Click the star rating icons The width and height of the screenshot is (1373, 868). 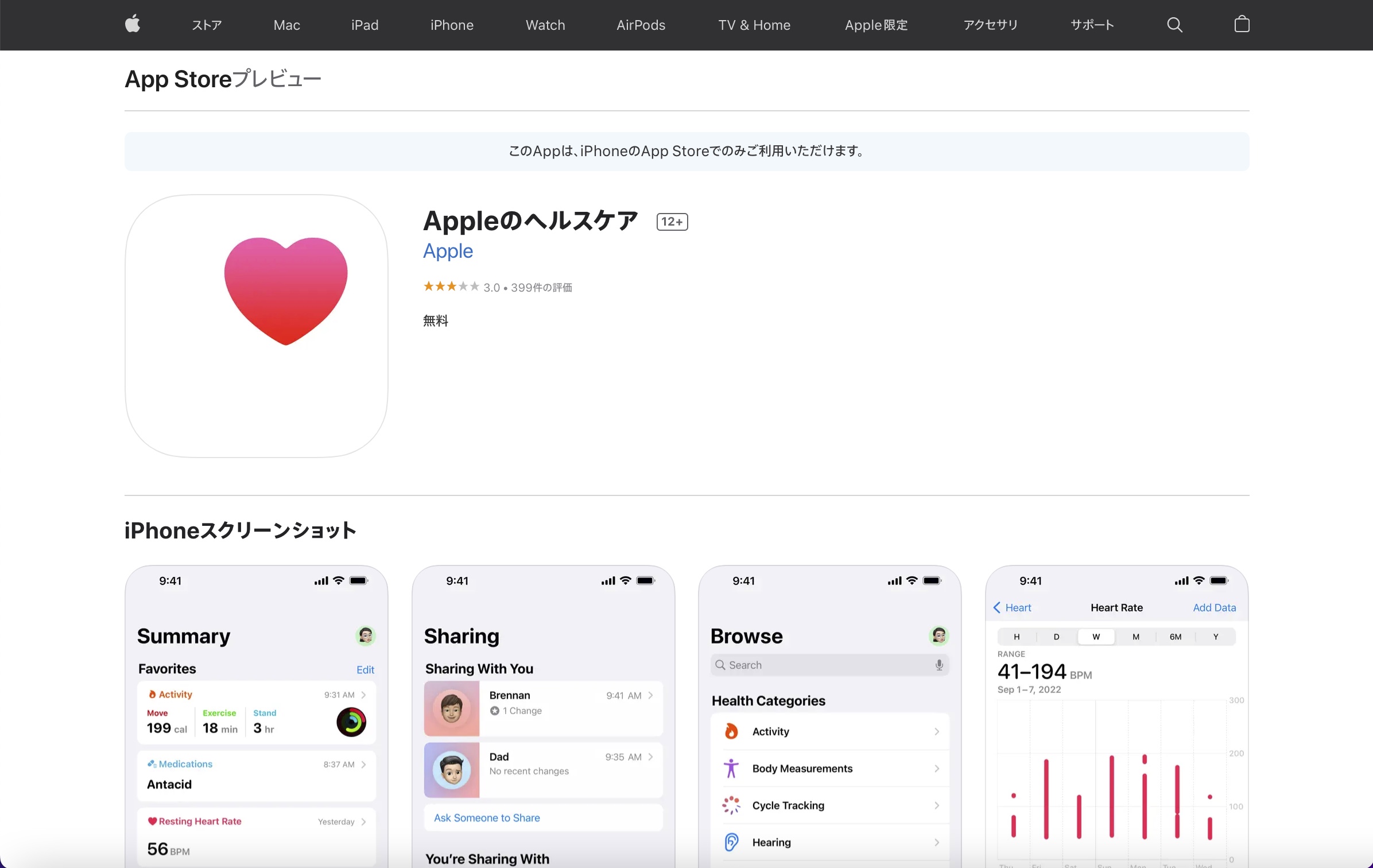click(451, 286)
